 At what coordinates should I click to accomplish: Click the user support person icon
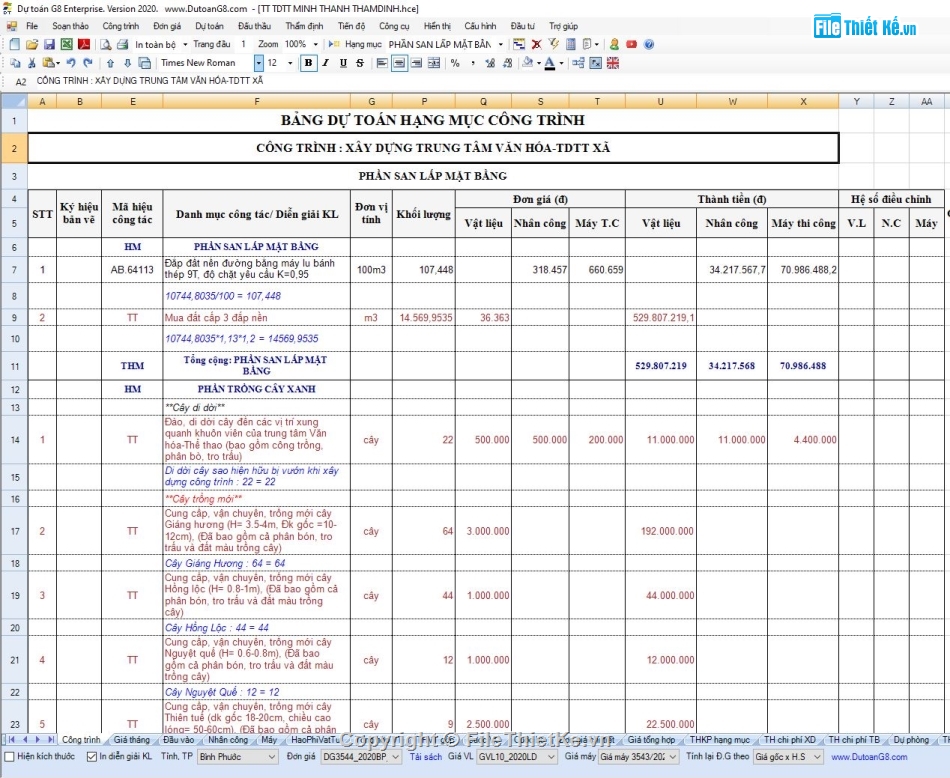click(614, 44)
